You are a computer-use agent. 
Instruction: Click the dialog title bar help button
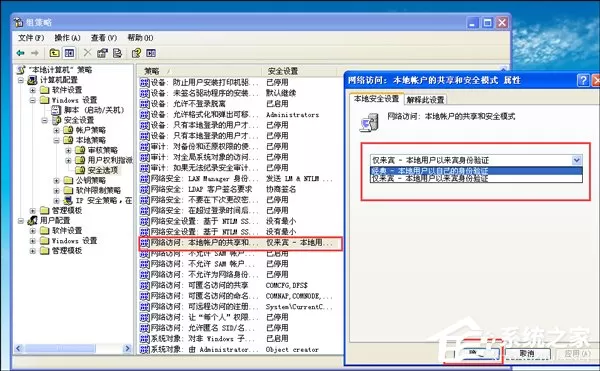(x=583, y=80)
